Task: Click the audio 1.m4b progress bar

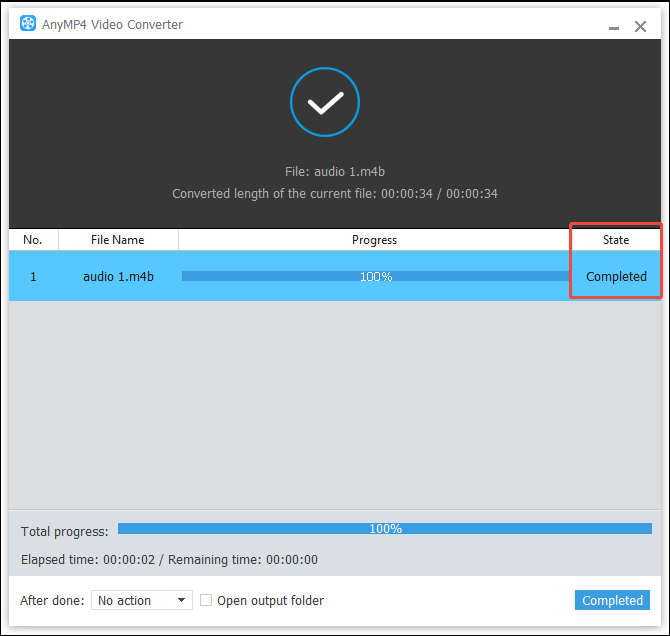Action: tap(376, 276)
